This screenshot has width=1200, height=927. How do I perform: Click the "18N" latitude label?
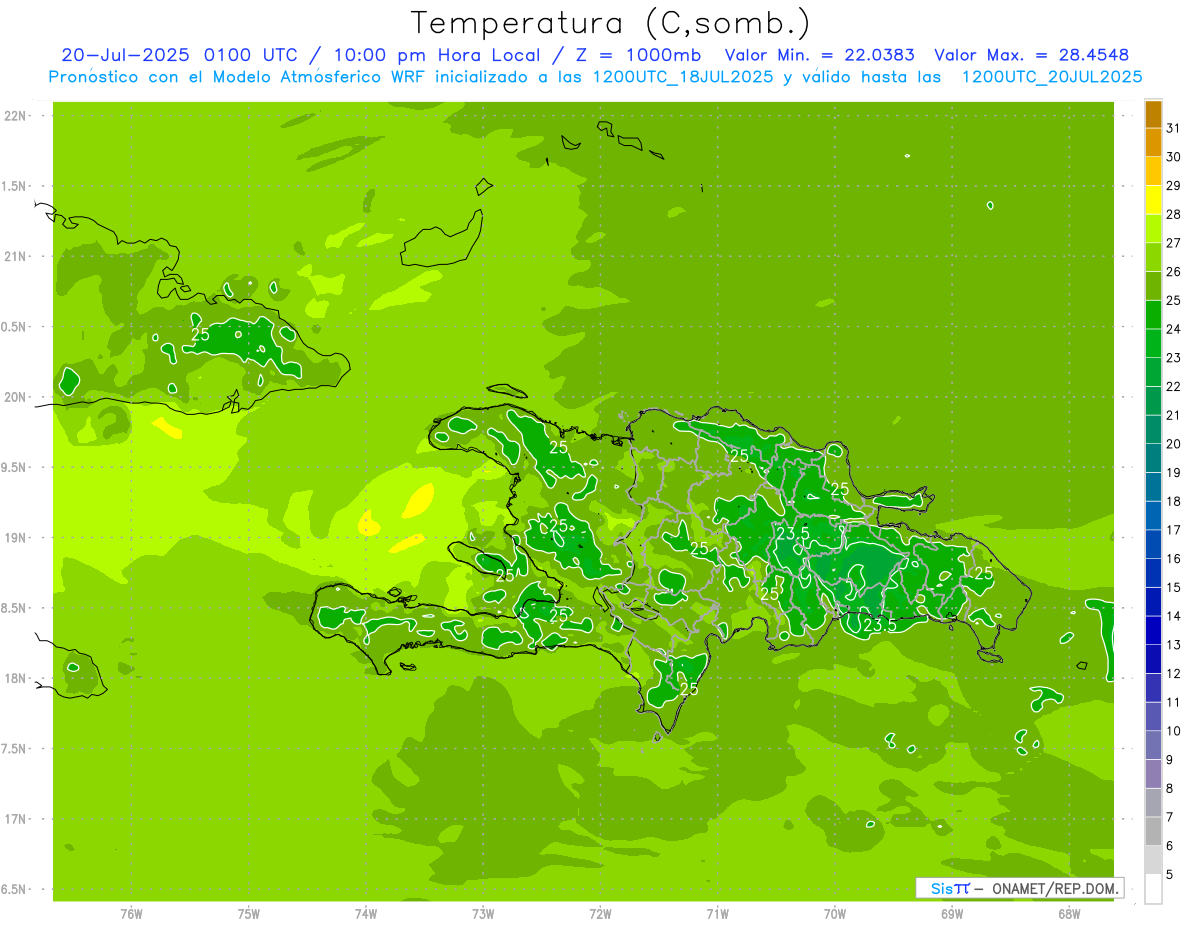click(17, 678)
